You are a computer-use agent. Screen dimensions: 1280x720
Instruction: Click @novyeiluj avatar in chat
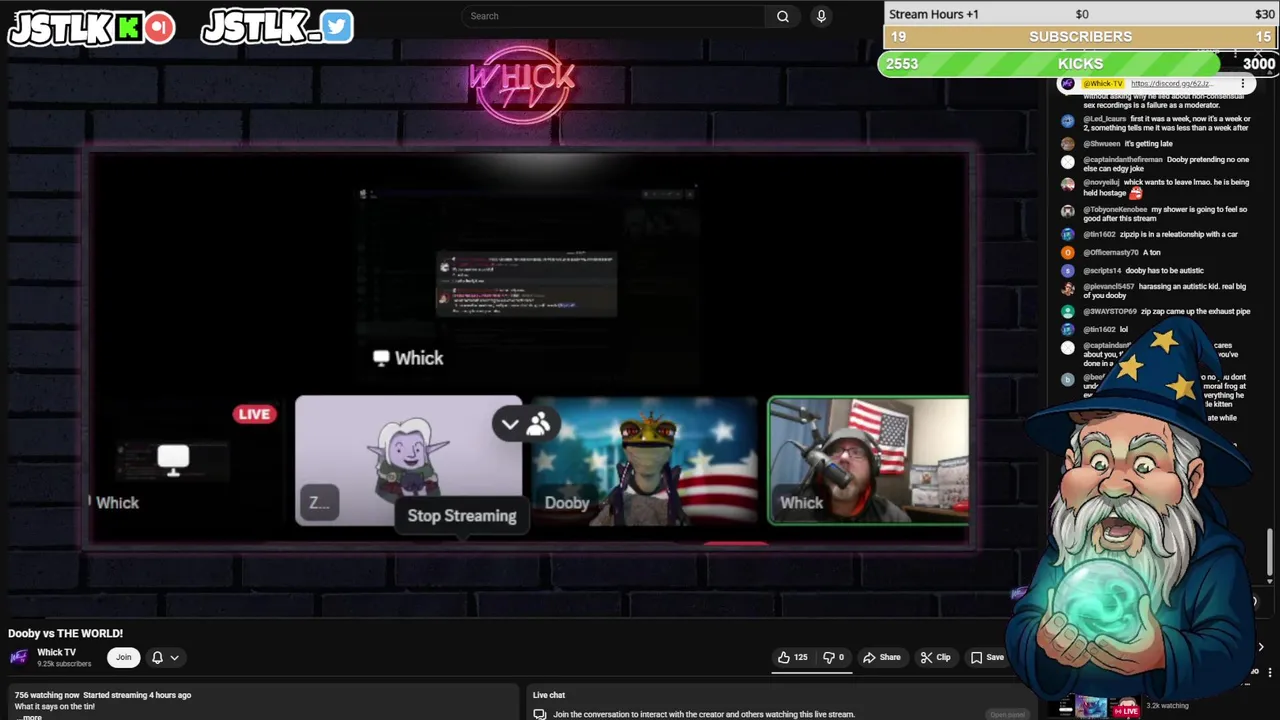(x=1067, y=185)
